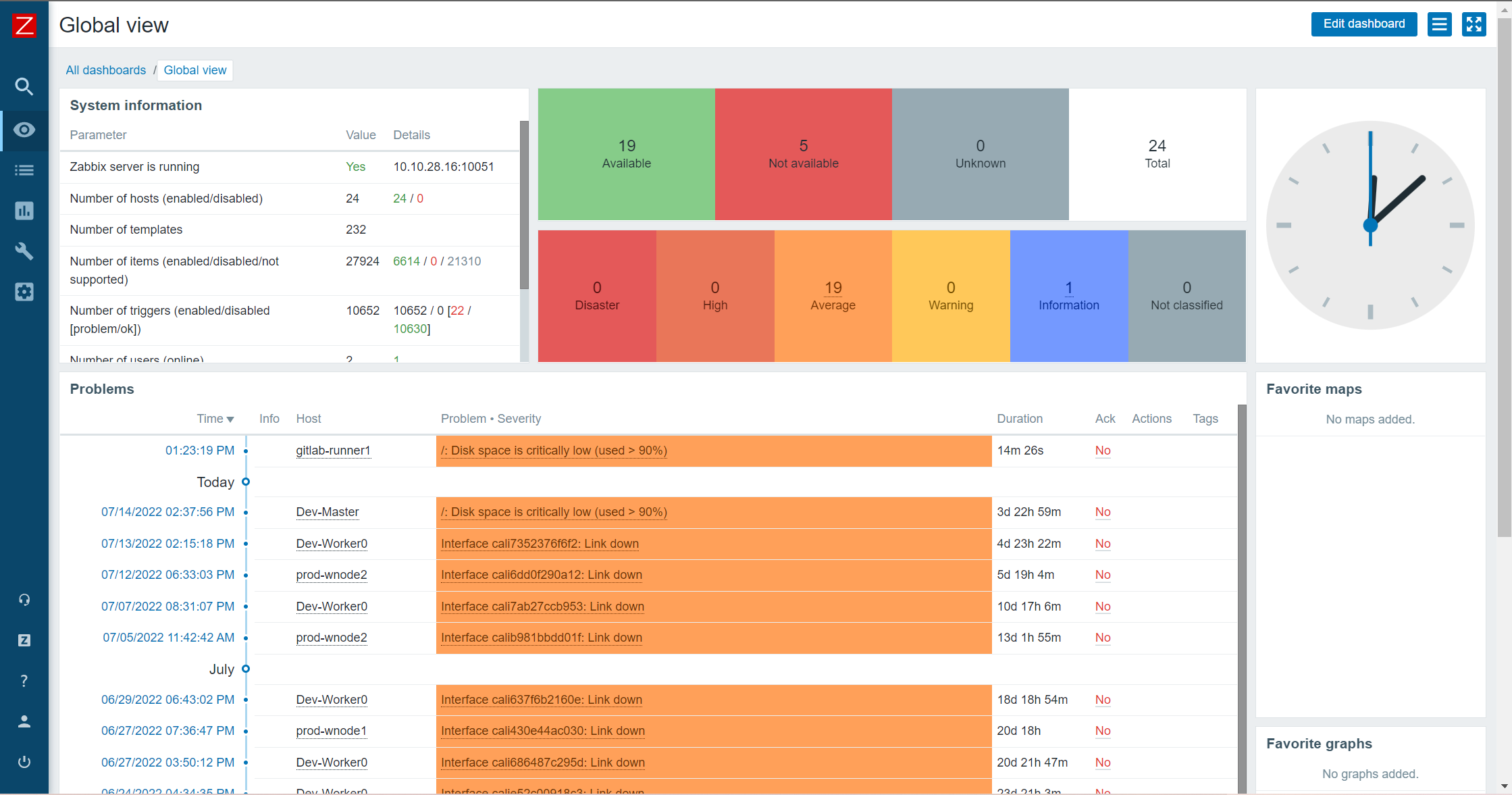Click the Not classified severity tile
The width and height of the screenshot is (1512, 795).
tap(1187, 296)
